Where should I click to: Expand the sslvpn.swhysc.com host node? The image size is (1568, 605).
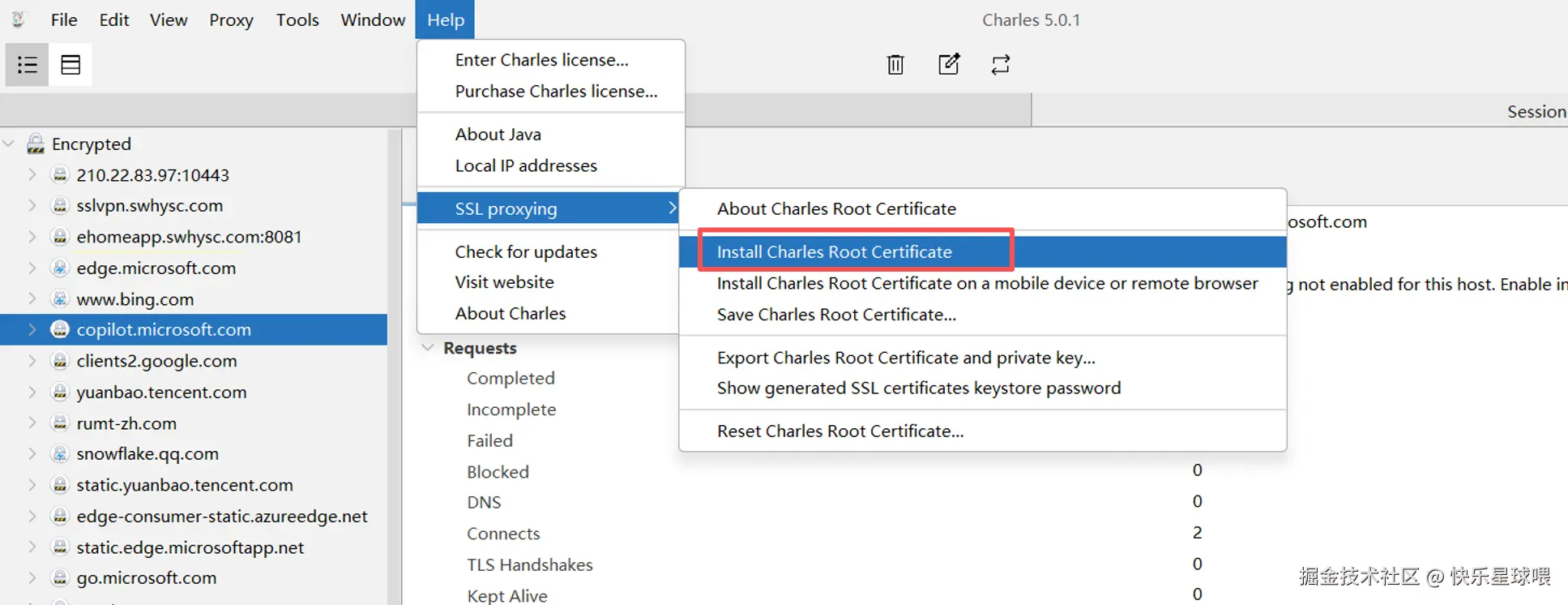pos(32,205)
